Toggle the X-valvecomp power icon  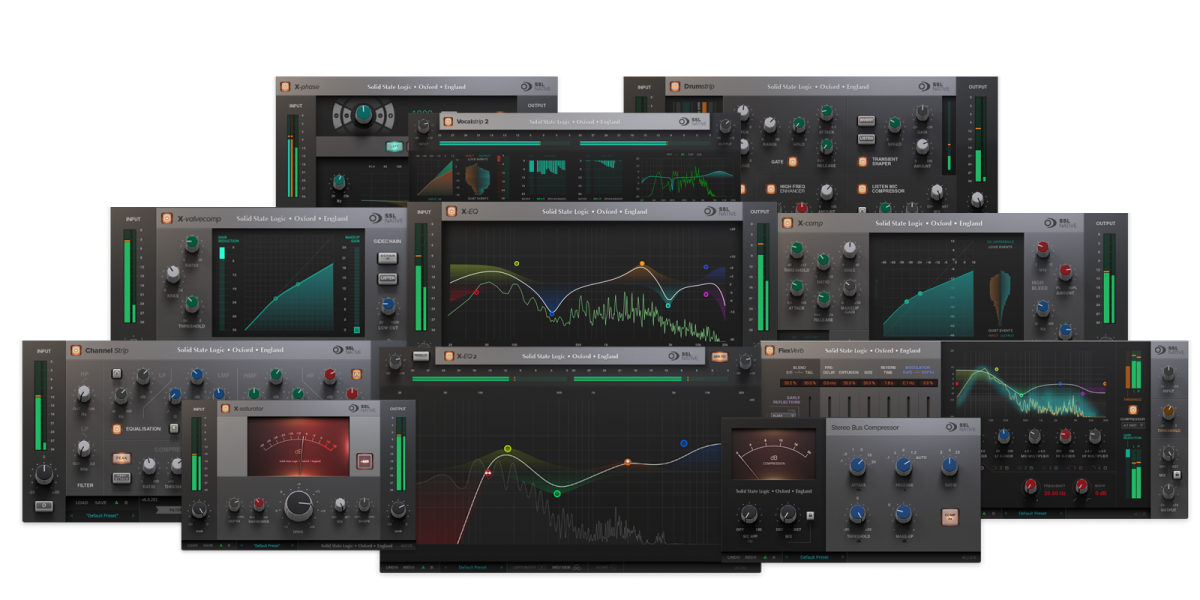(x=166, y=218)
